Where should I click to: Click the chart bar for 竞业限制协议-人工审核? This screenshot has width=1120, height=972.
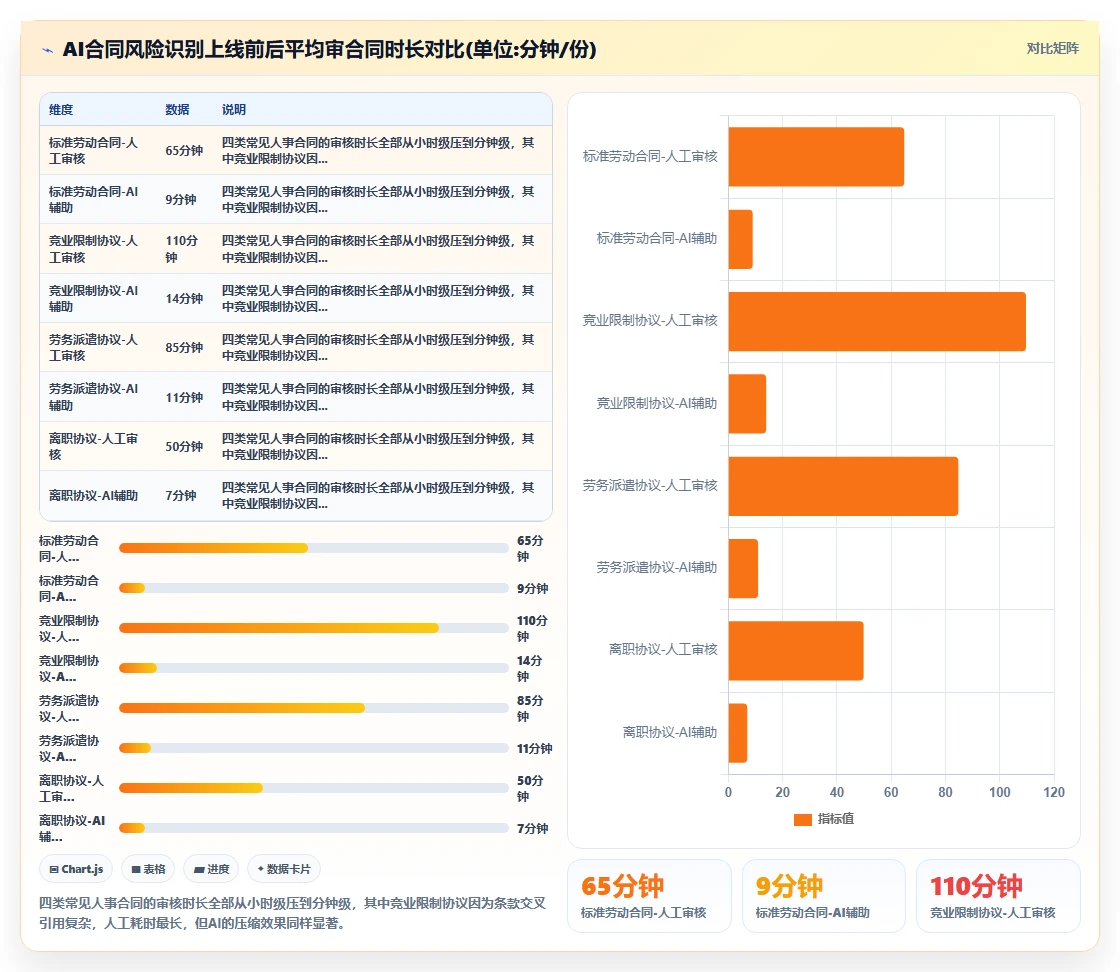pyautogui.click(x=877, y=321)
